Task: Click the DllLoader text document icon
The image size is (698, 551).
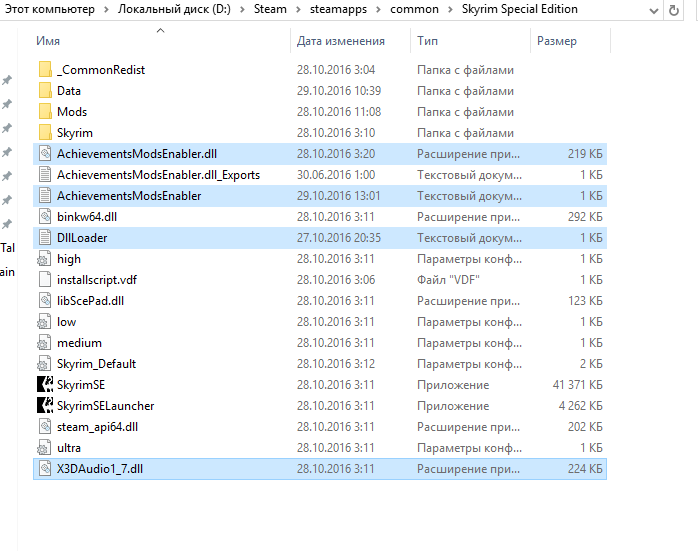Action: pyautogui.click(x=45, y=238)
